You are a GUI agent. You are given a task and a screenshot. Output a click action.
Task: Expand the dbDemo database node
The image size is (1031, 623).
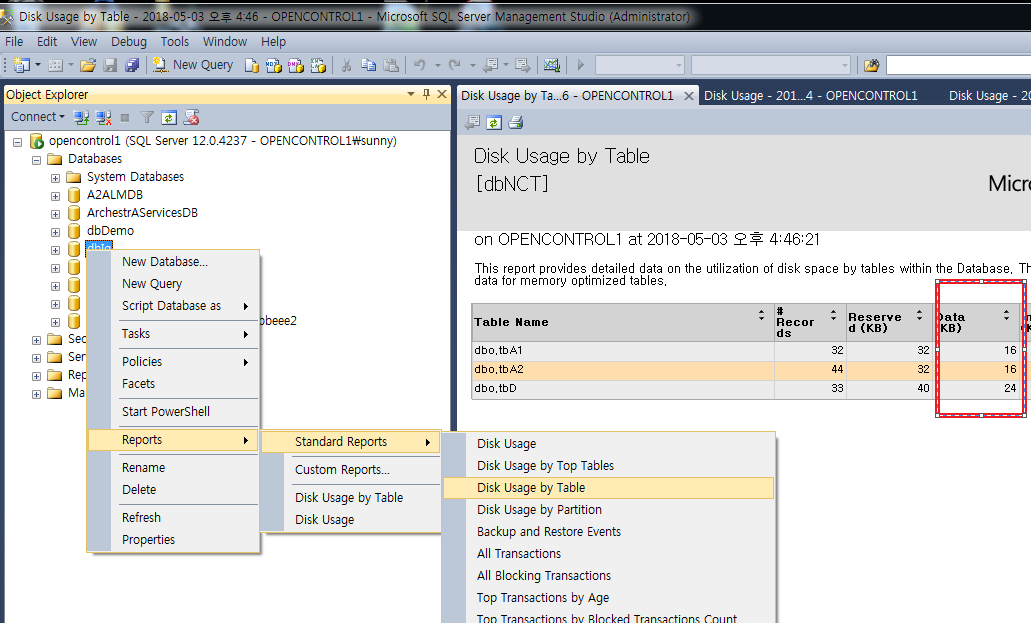coord(55,232)
